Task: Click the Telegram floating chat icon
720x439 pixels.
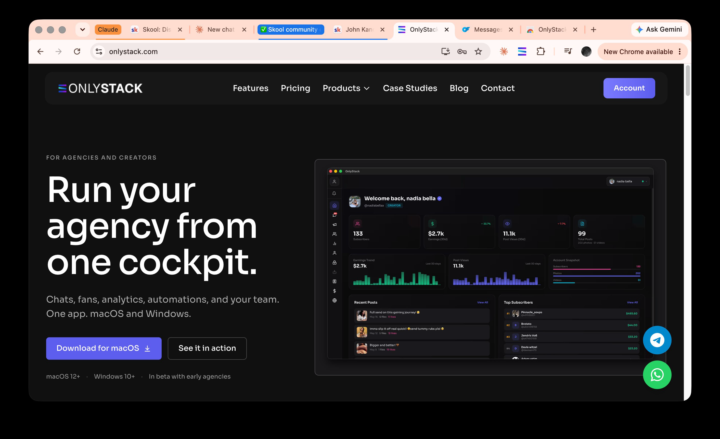Action: point(657,340)
